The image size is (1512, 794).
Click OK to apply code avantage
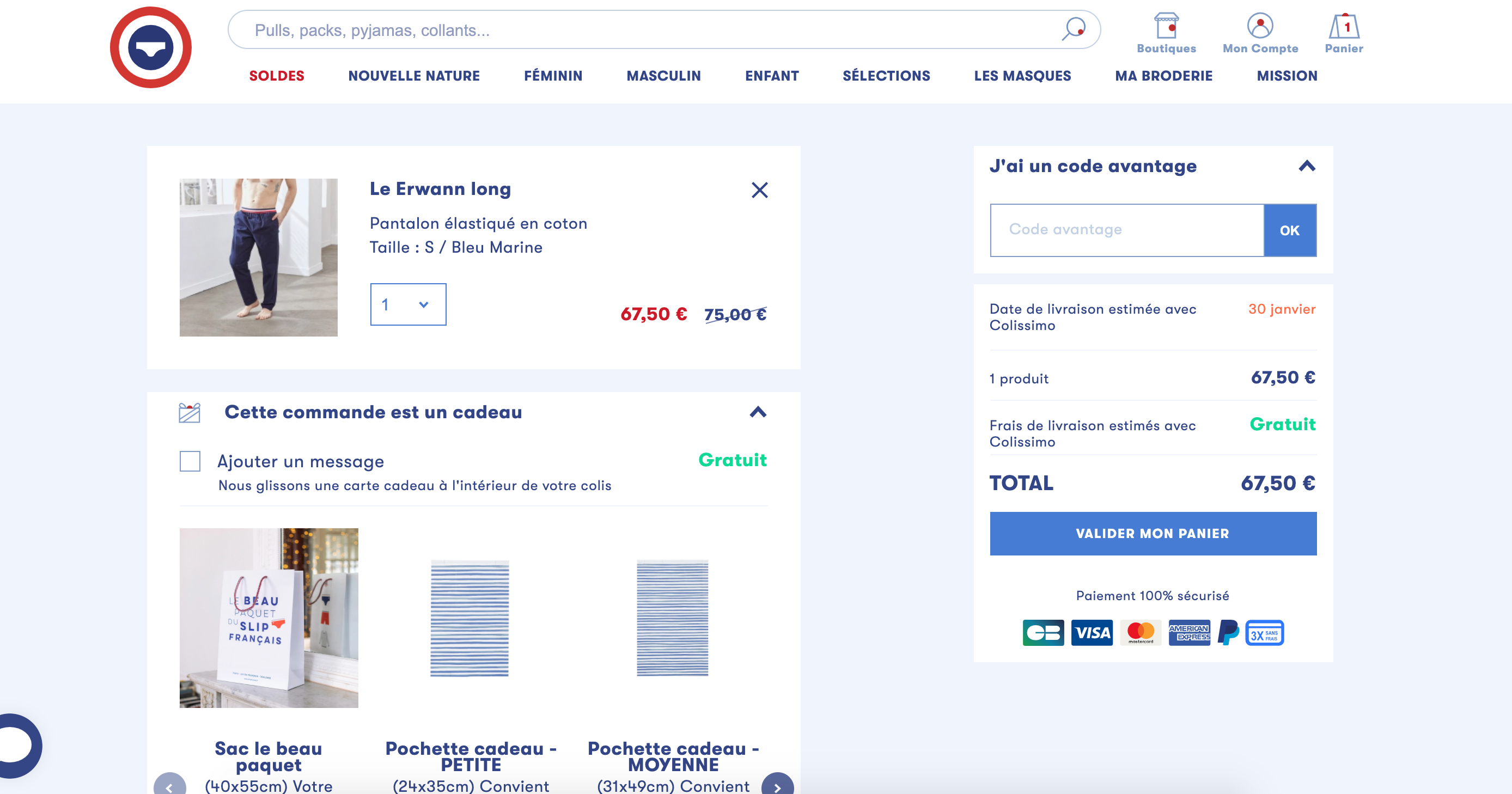[x=1290, y=230]
